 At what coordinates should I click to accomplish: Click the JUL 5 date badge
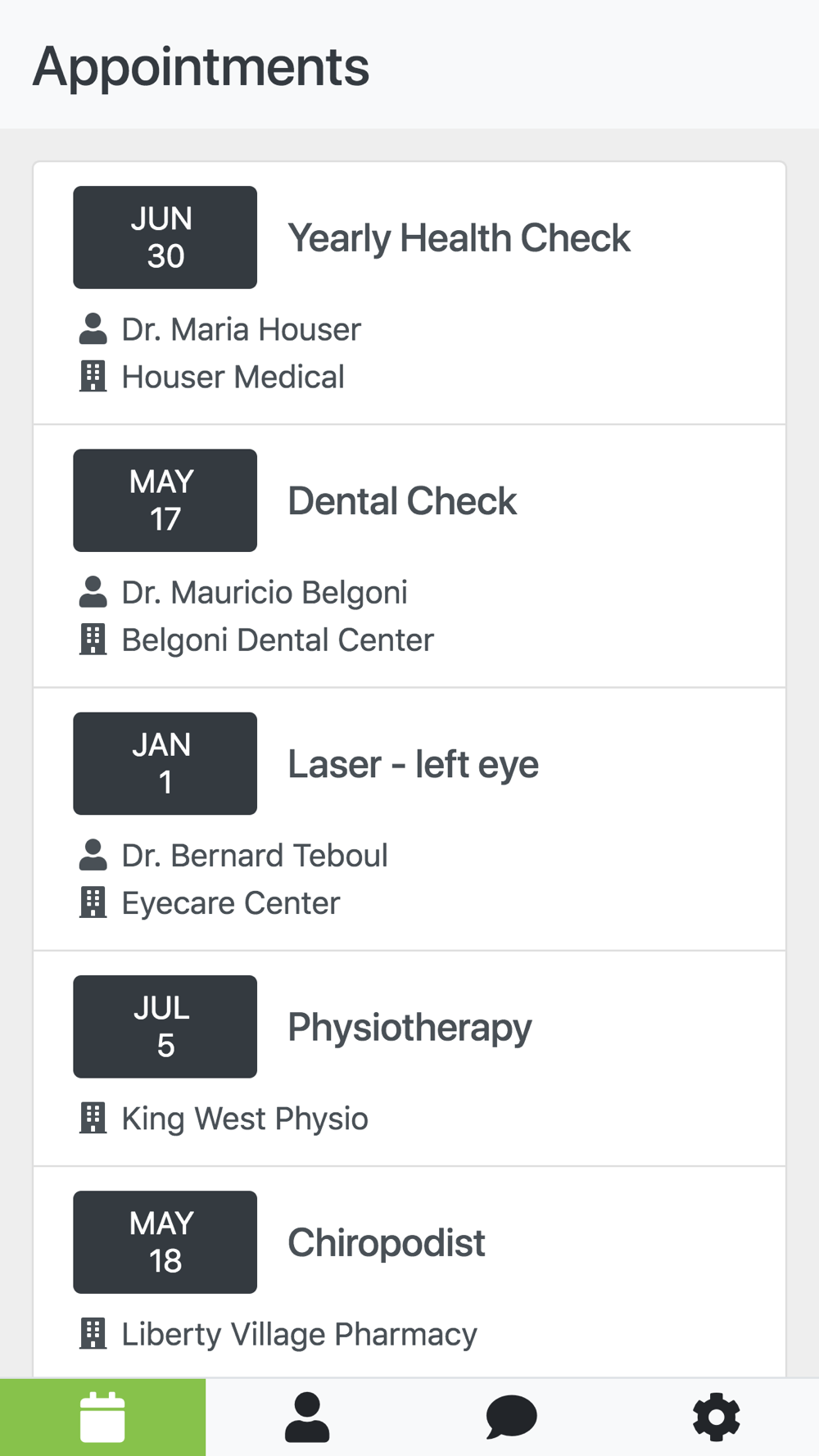click(x=165, y=1026)
